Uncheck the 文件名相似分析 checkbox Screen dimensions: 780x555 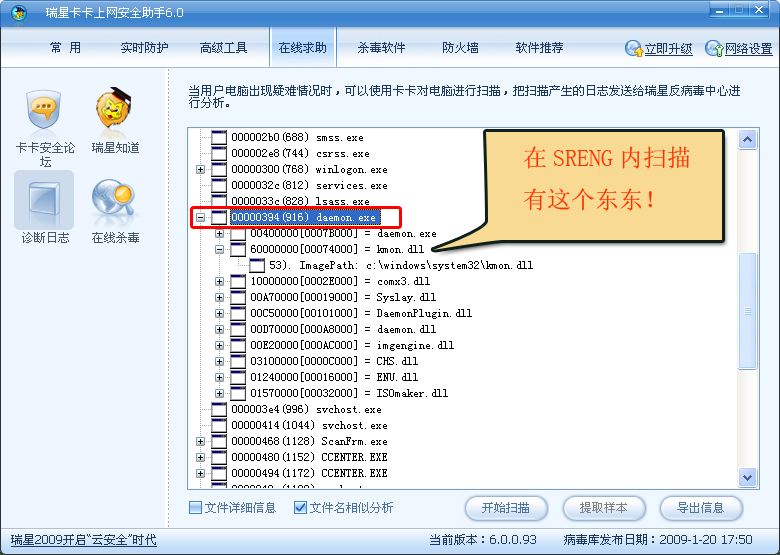click(x=300, y=508)
